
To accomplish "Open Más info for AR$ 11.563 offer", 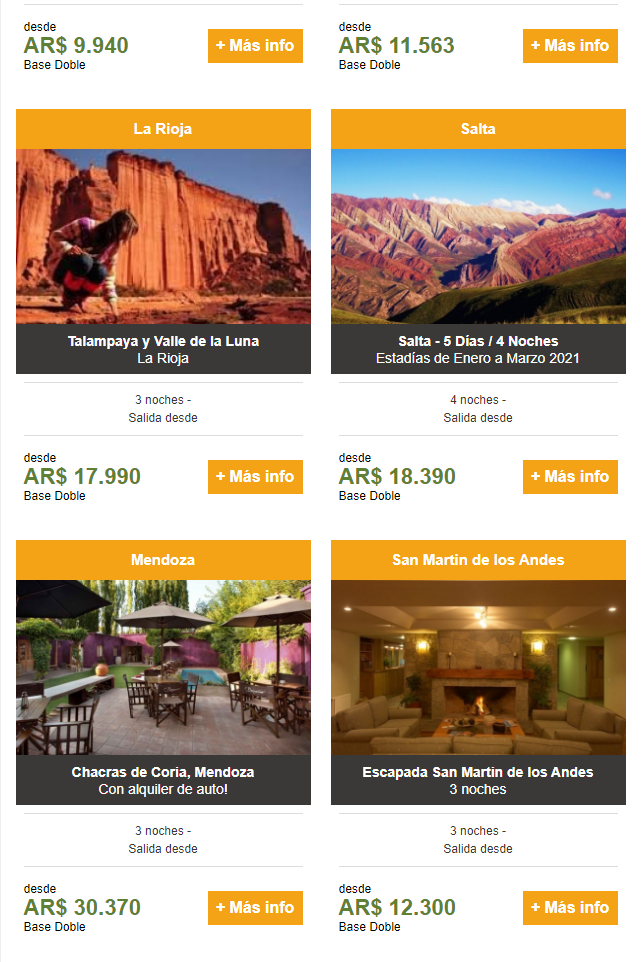I will pos(570,46).
